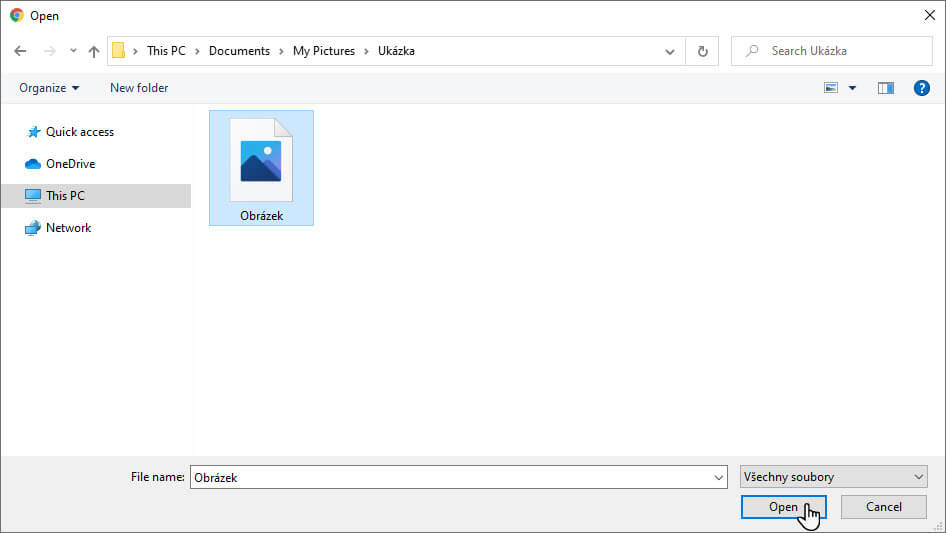Viewport: 946px width, 533px height.
Task: Expand the Organize dropdown menu
Action: pyautogui.click(x=49, y=88)
